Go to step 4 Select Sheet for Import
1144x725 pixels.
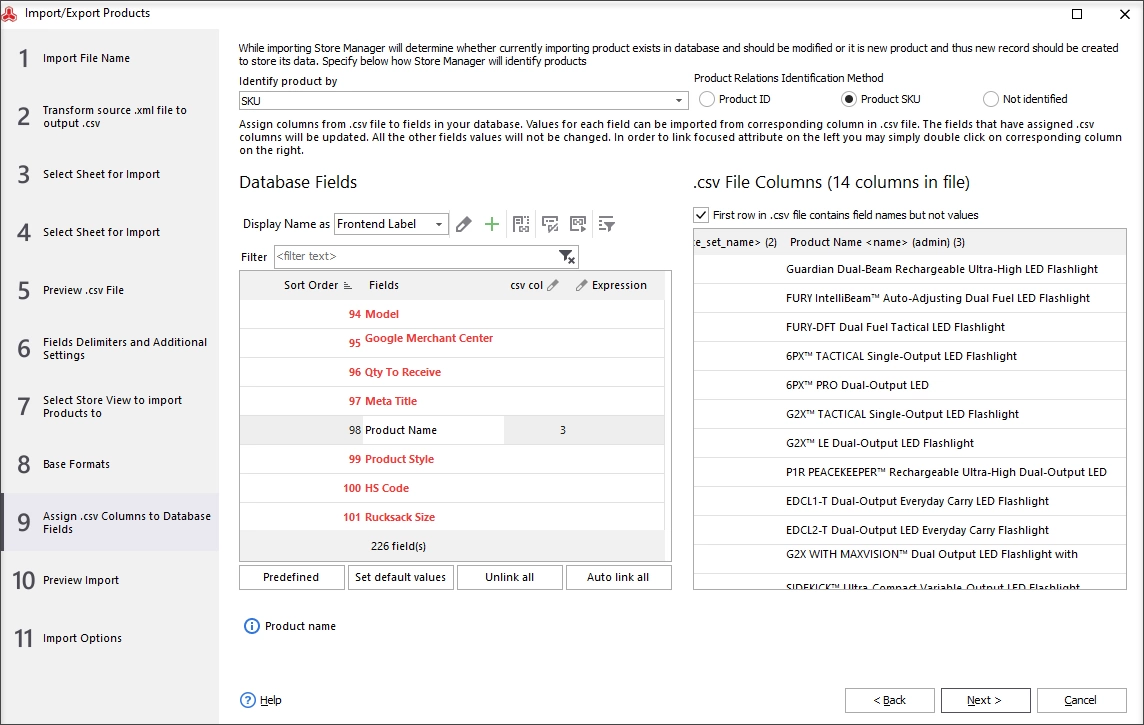[109, 232]
